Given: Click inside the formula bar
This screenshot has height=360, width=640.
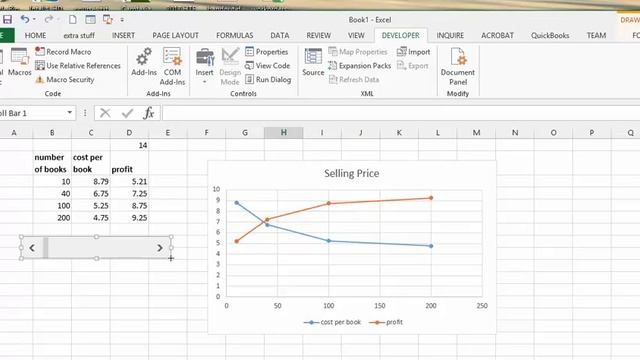Looking at the screenshot, I should click(x=401, y=113).
